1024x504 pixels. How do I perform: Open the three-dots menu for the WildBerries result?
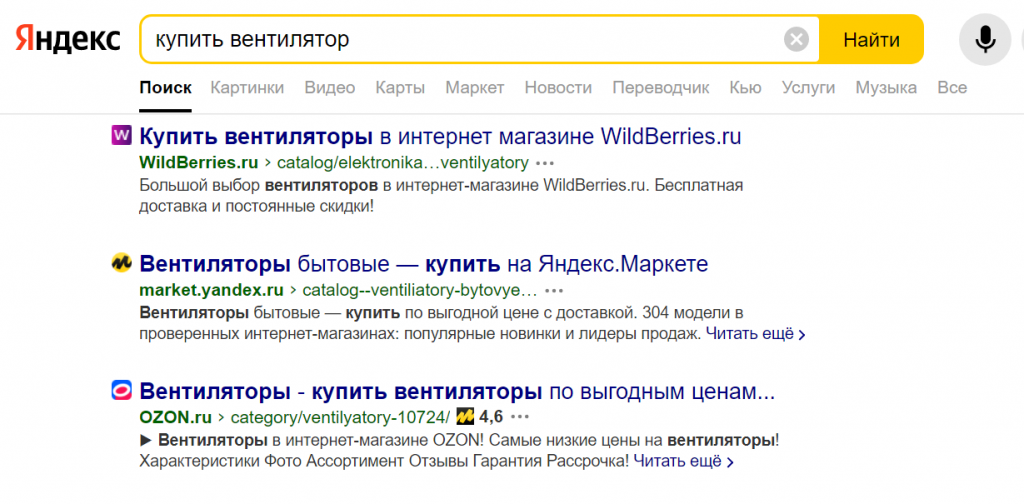[x=545, y=162]
